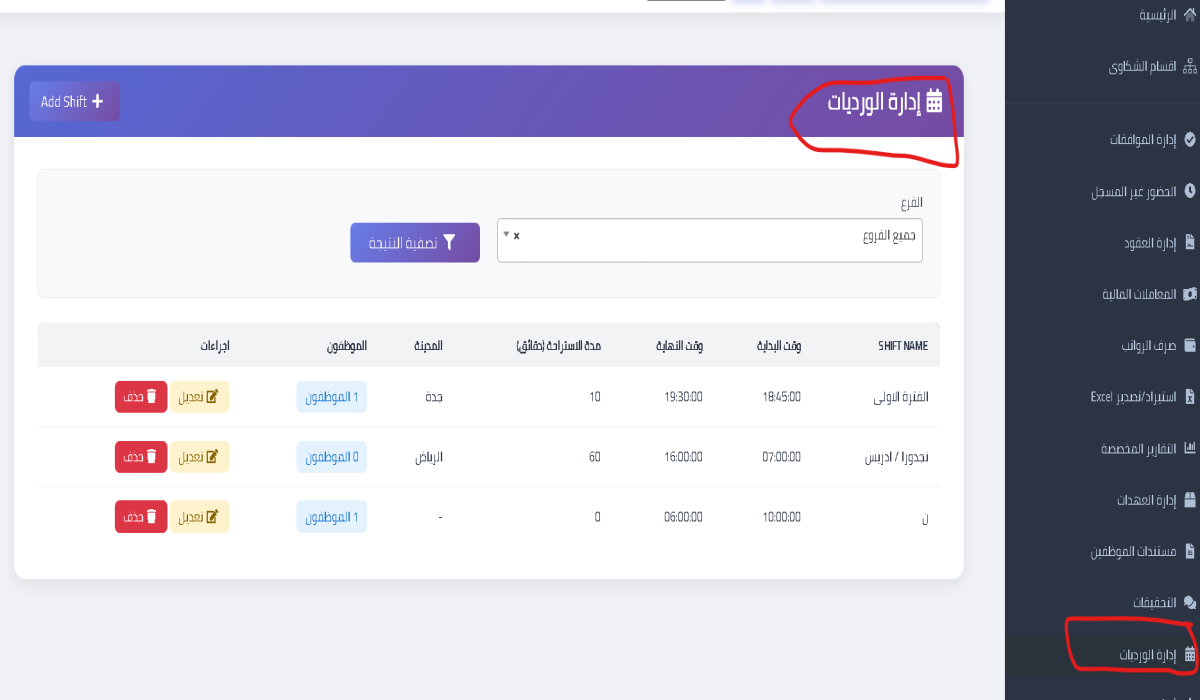Image resolution: width=1200 pixels, height=700 pixels.
Task: Click the checkmark icon beside إدارة الموافقات
Action: (x=1189, y=139)
